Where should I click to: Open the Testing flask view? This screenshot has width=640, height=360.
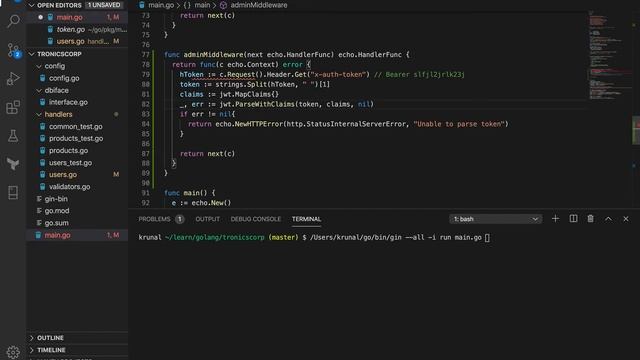pos(13,136)
